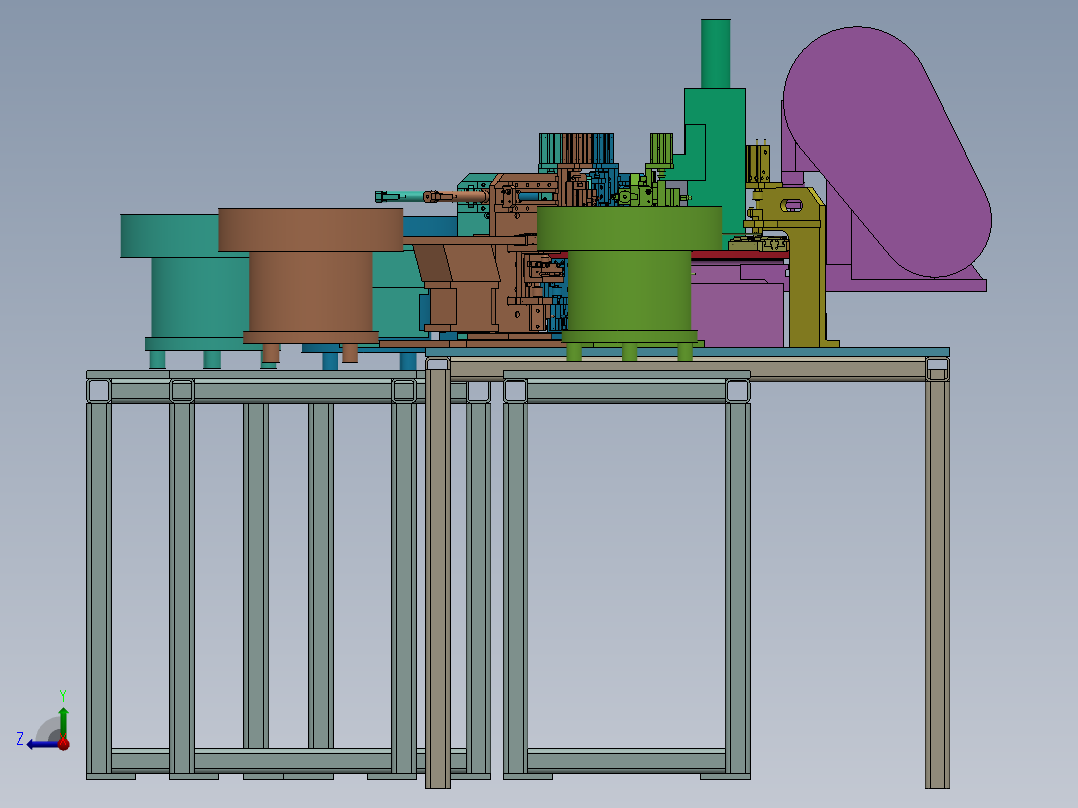The image size is (1078, 808).
Task: Select the brown bowl feeder top drum
Action: (x=311, y=230)
